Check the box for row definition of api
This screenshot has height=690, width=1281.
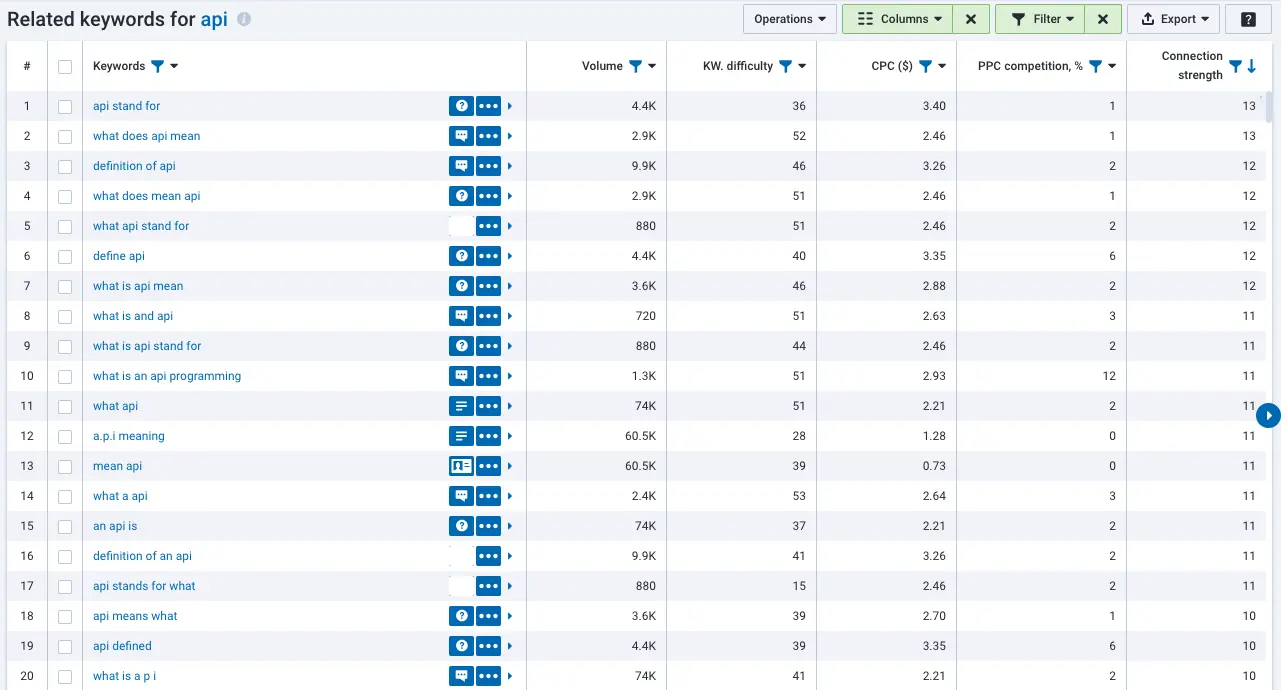pyautogui.click(x=65, y=166)
